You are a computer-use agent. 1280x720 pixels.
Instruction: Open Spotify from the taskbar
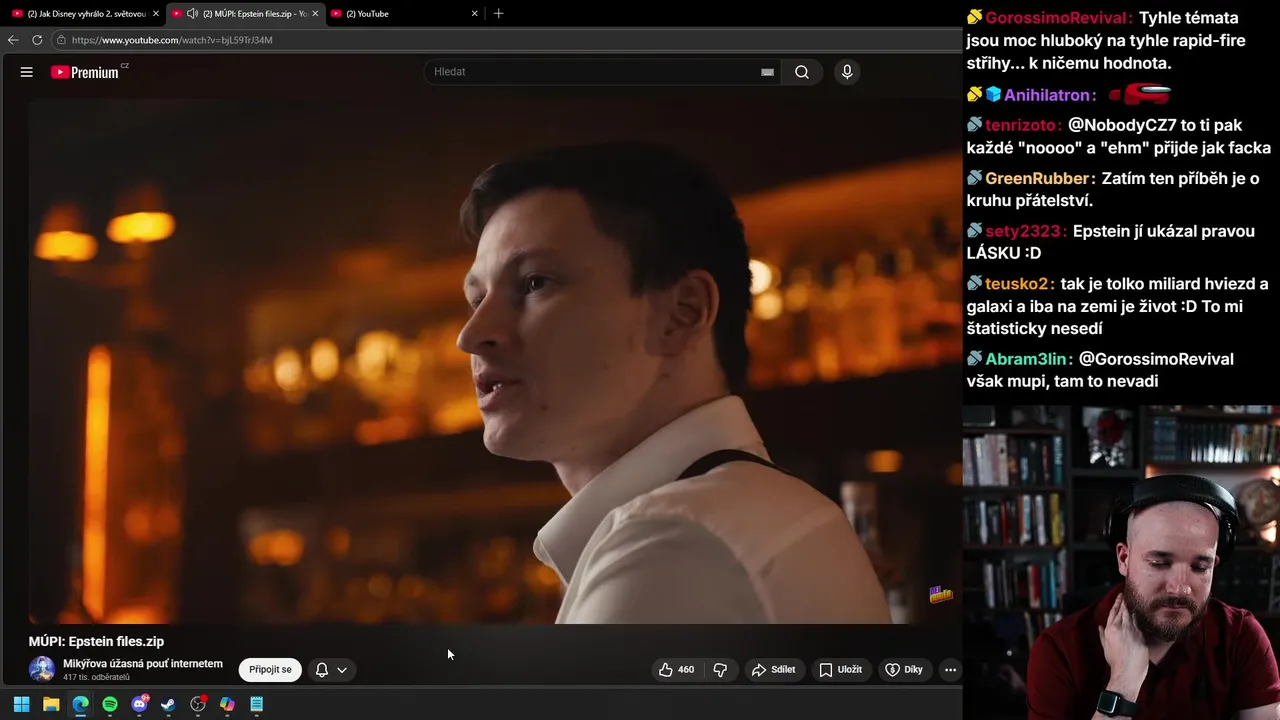click(x=110, y=704)
